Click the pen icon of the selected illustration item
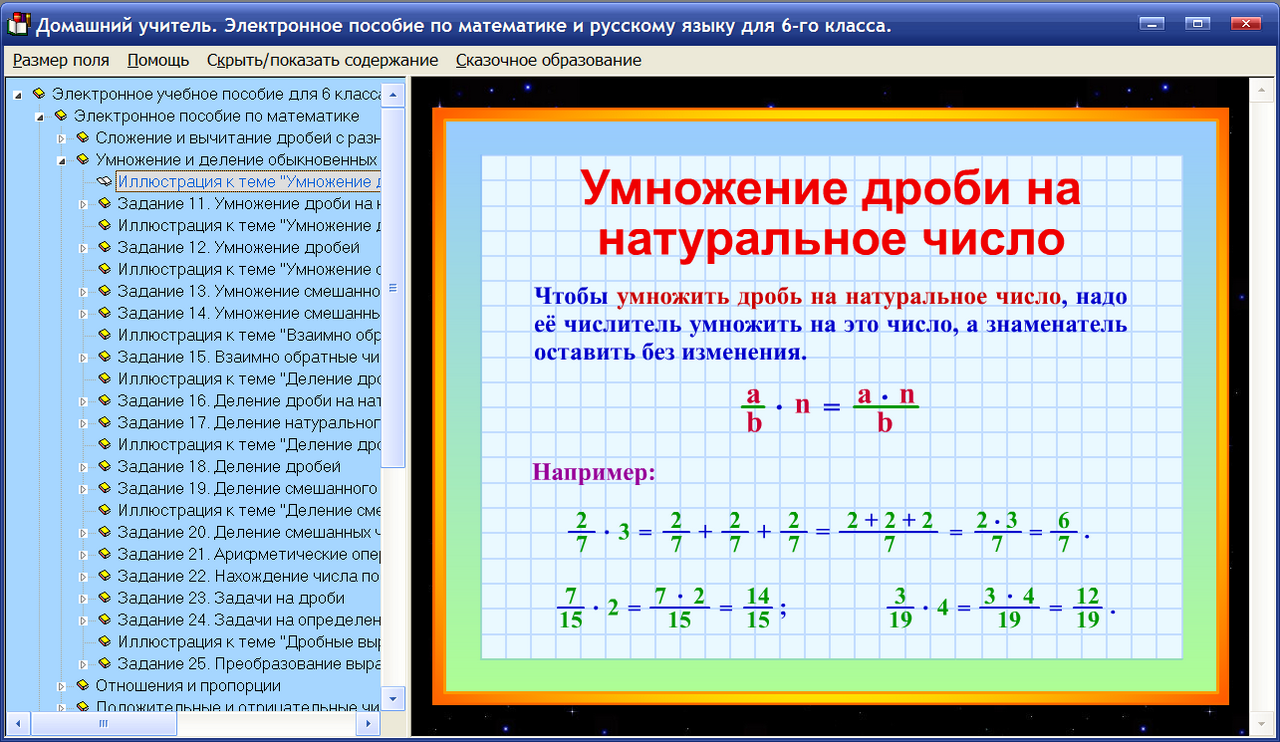Screen dimensions: 1280x742 tap(104, 181)
